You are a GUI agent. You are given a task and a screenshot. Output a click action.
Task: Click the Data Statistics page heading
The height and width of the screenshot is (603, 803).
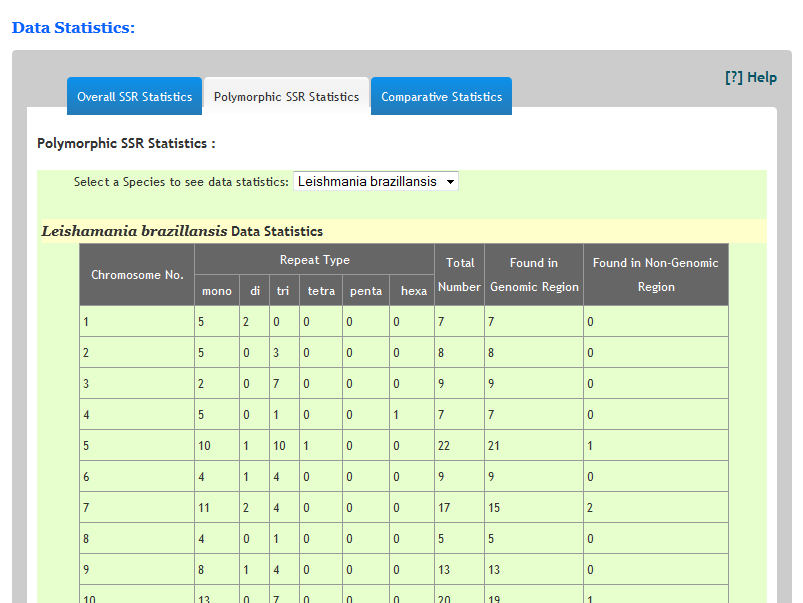click(x=73, y=27)
